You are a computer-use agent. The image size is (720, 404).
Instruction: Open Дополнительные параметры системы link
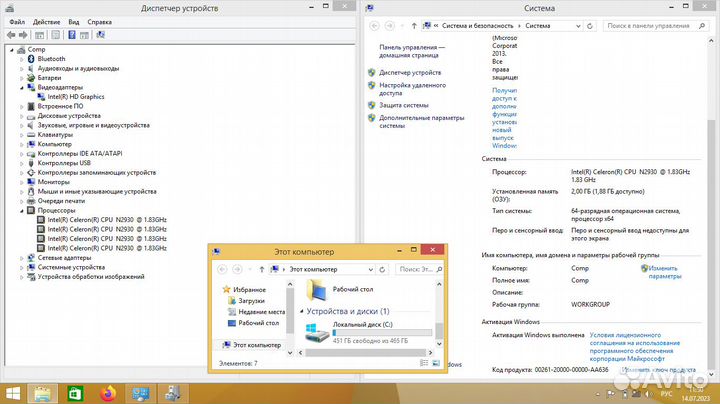[x=422, y=122]
